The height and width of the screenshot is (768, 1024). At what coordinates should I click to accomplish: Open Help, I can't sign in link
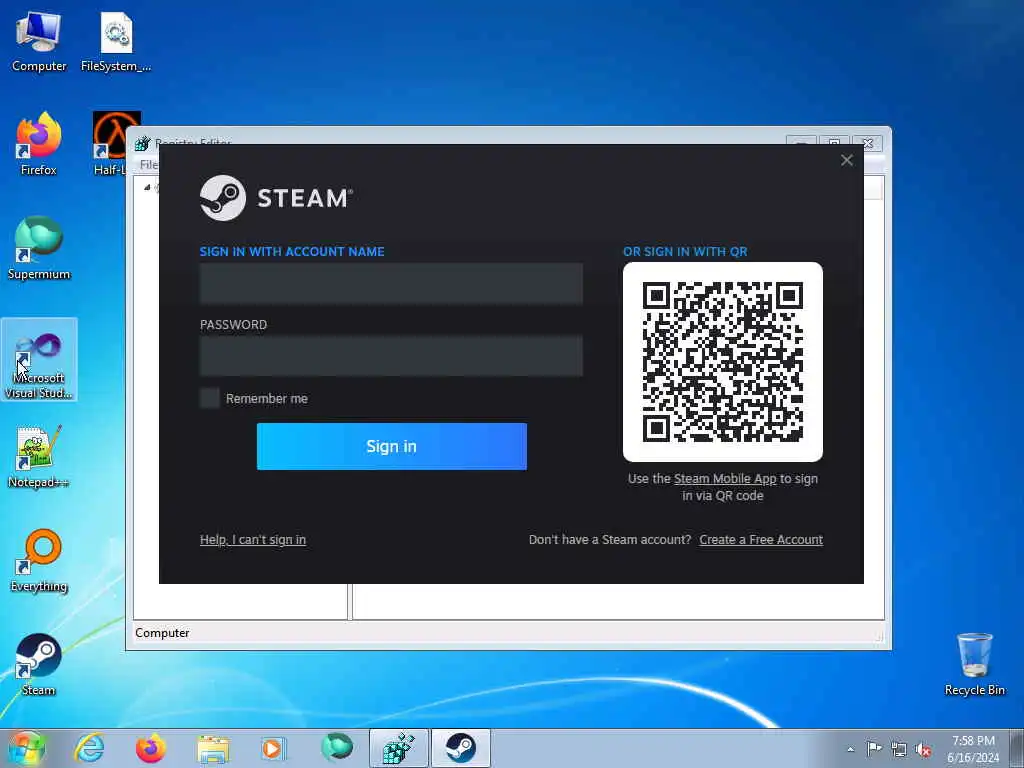(x=253, y=539)
